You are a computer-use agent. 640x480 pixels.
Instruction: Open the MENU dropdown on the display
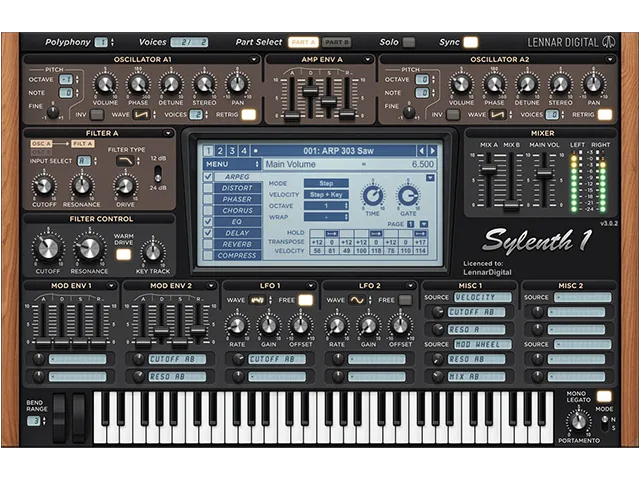[232, 164]
